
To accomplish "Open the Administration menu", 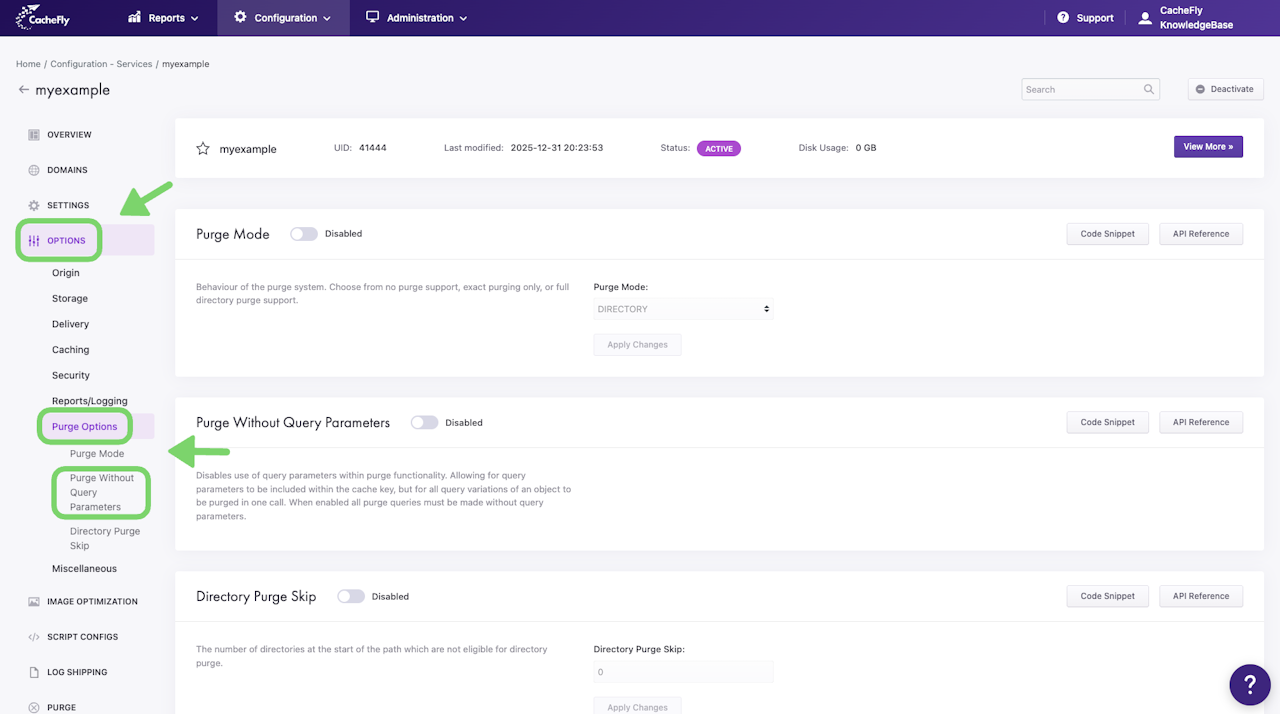I will [x=416, y=18].
